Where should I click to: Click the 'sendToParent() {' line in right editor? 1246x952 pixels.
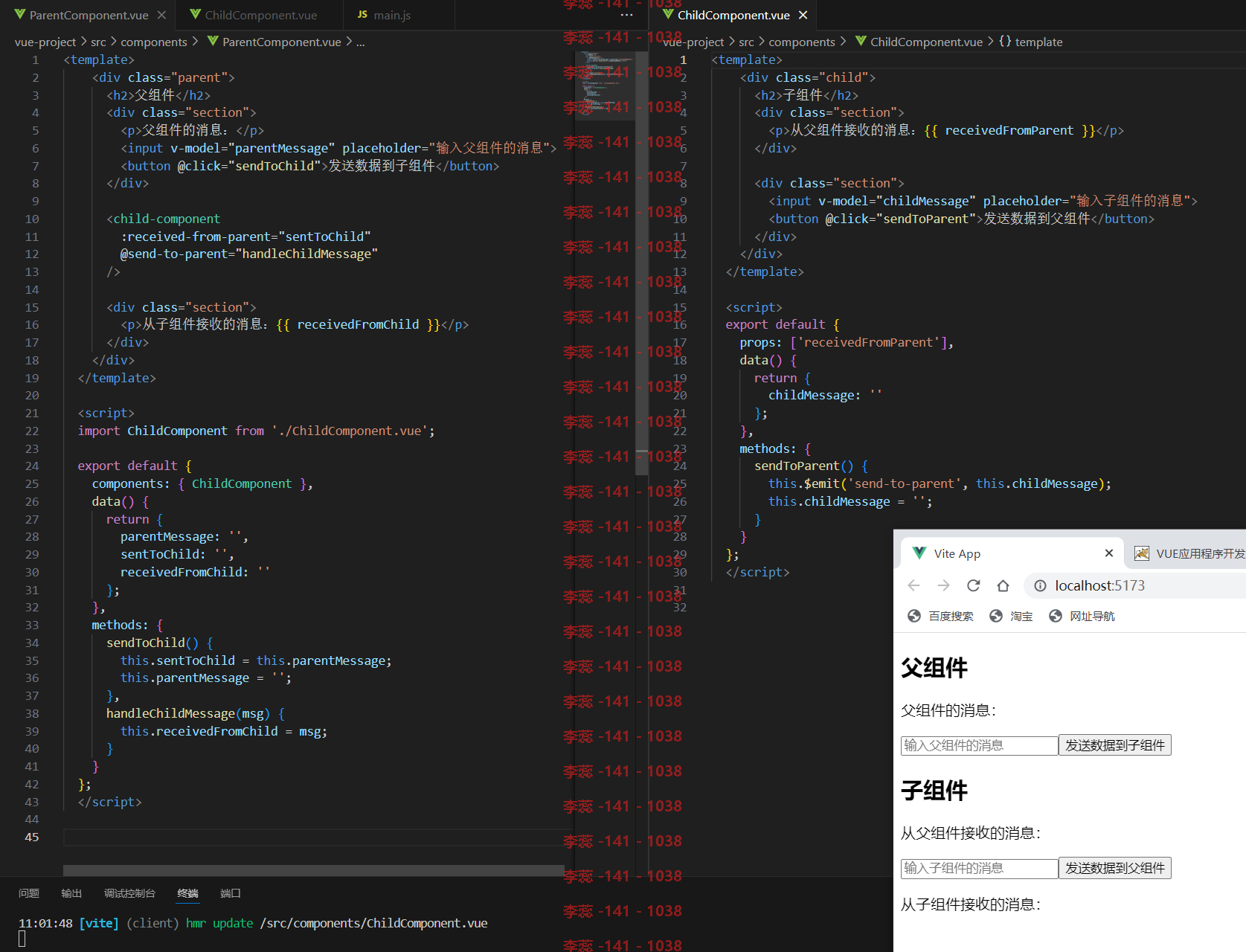811,466
